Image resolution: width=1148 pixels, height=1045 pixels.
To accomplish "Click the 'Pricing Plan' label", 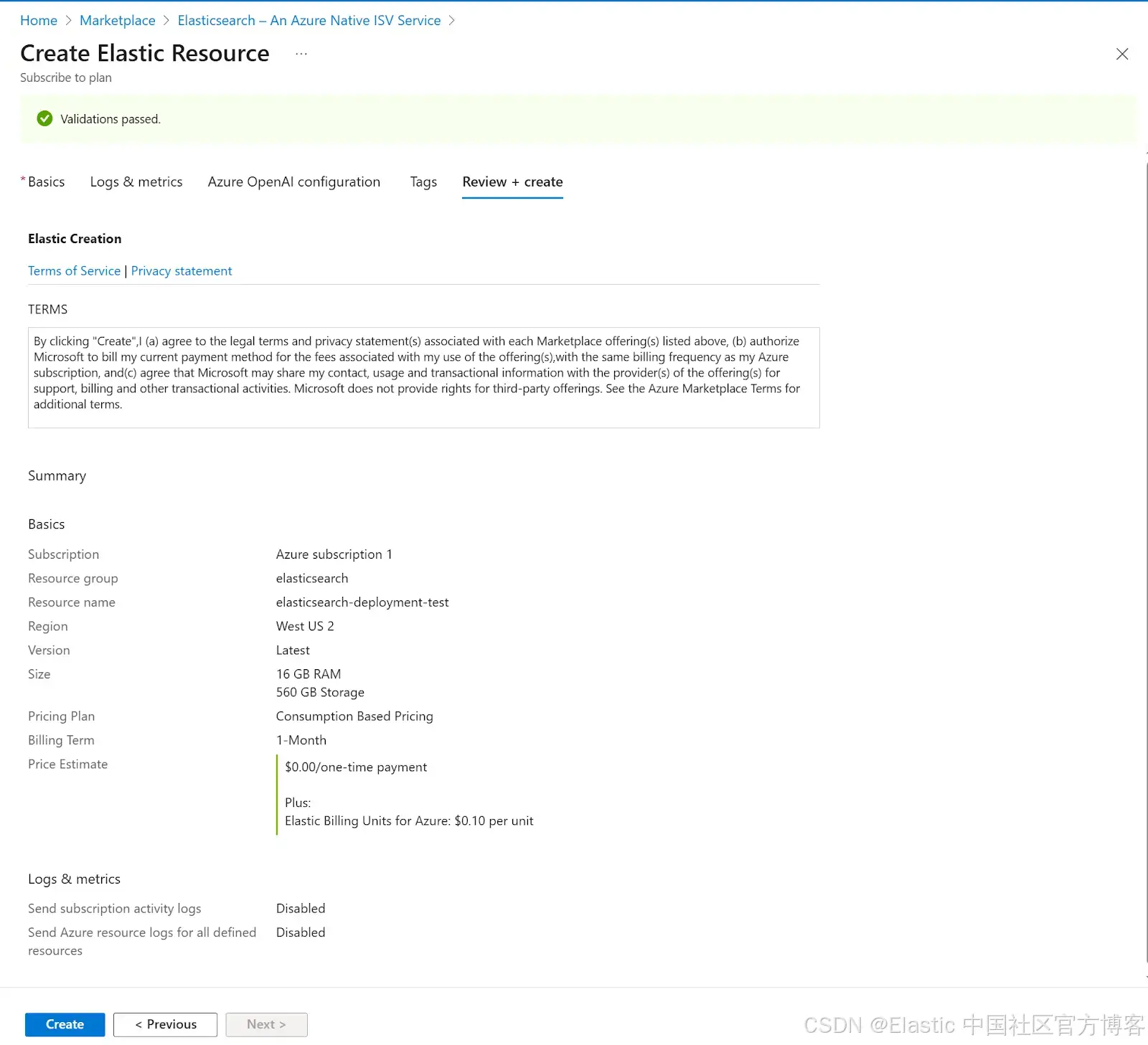I will click(x=61, y=716).
